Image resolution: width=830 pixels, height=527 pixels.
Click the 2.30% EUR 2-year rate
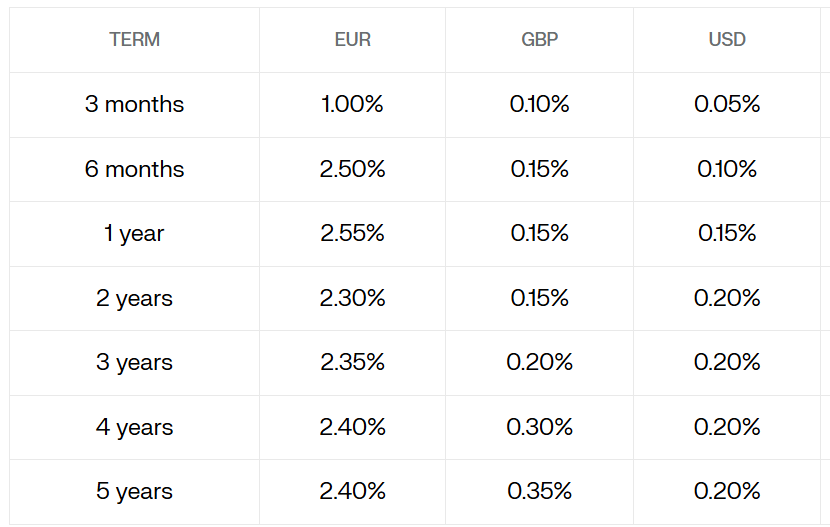coord(353,298)
